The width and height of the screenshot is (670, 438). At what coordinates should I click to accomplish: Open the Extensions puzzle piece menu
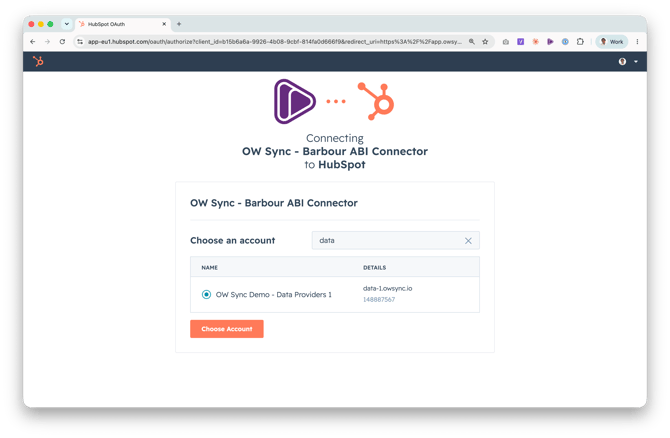pyautogui.click(x=580, y=41)
